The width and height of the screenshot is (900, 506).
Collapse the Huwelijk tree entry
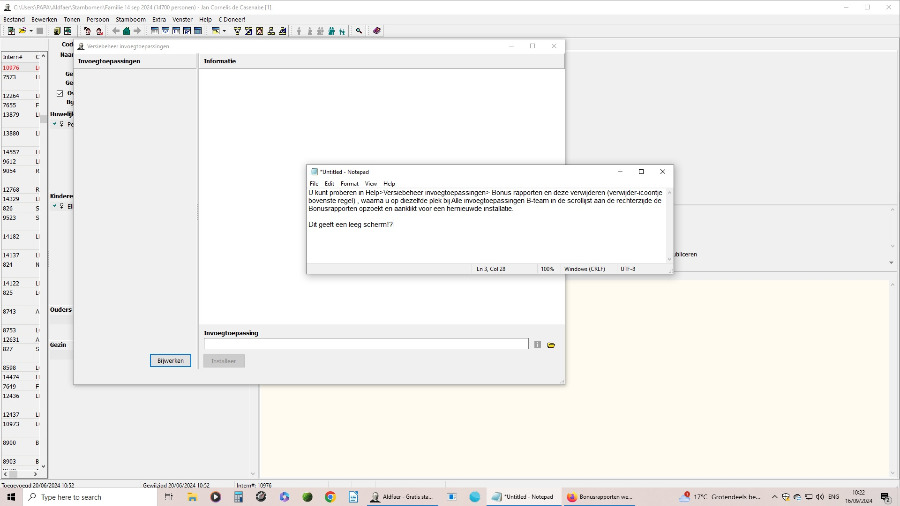(x=54, y=124)
